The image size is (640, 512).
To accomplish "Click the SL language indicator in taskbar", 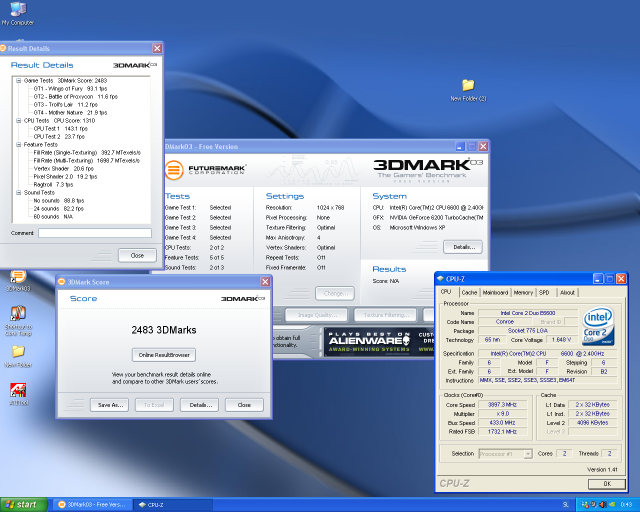I will (565, 505).
